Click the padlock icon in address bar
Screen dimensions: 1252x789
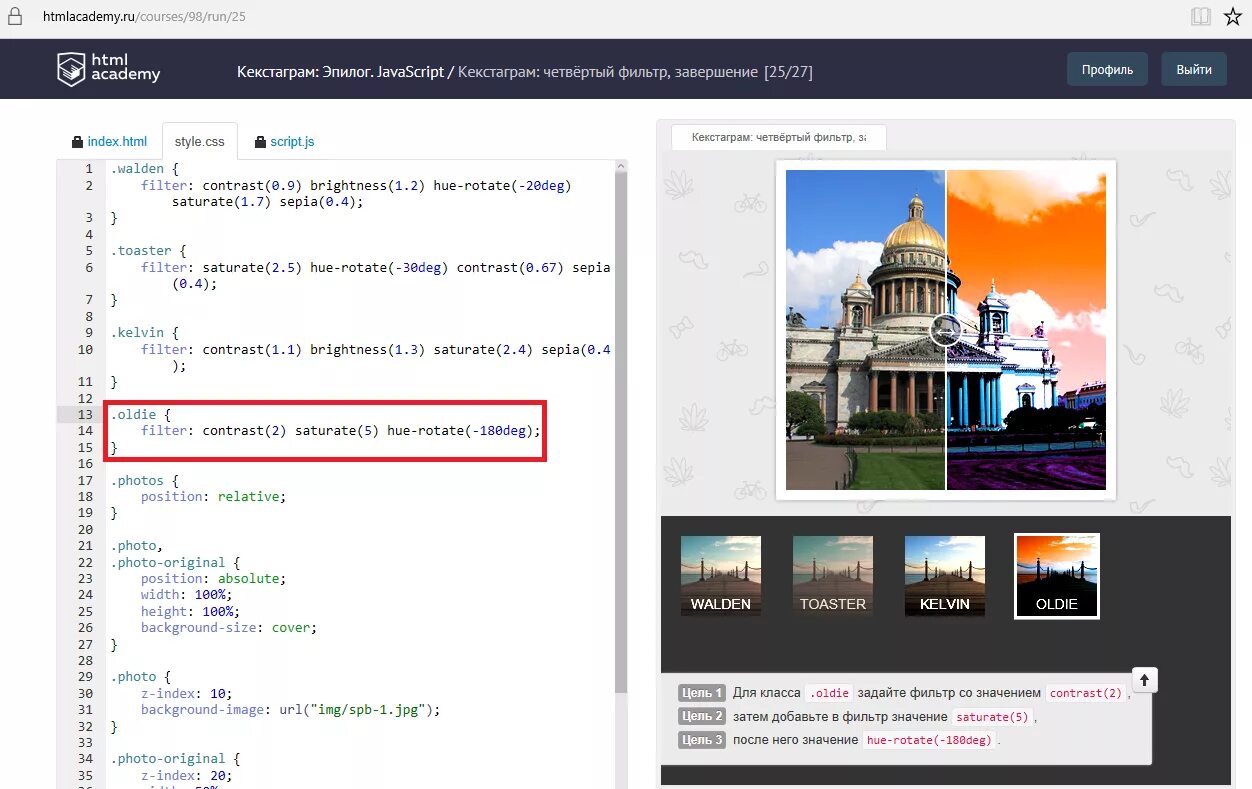pos(15,17)
